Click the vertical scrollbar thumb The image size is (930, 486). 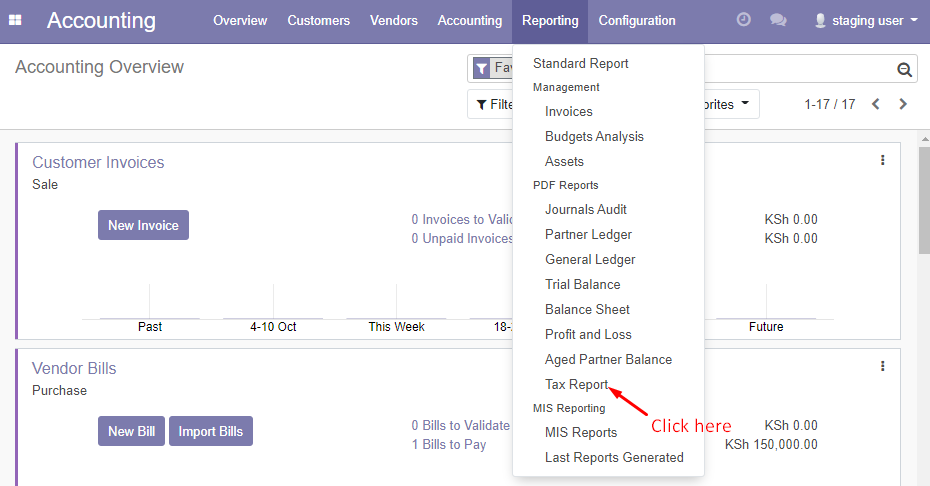point(924,199)
